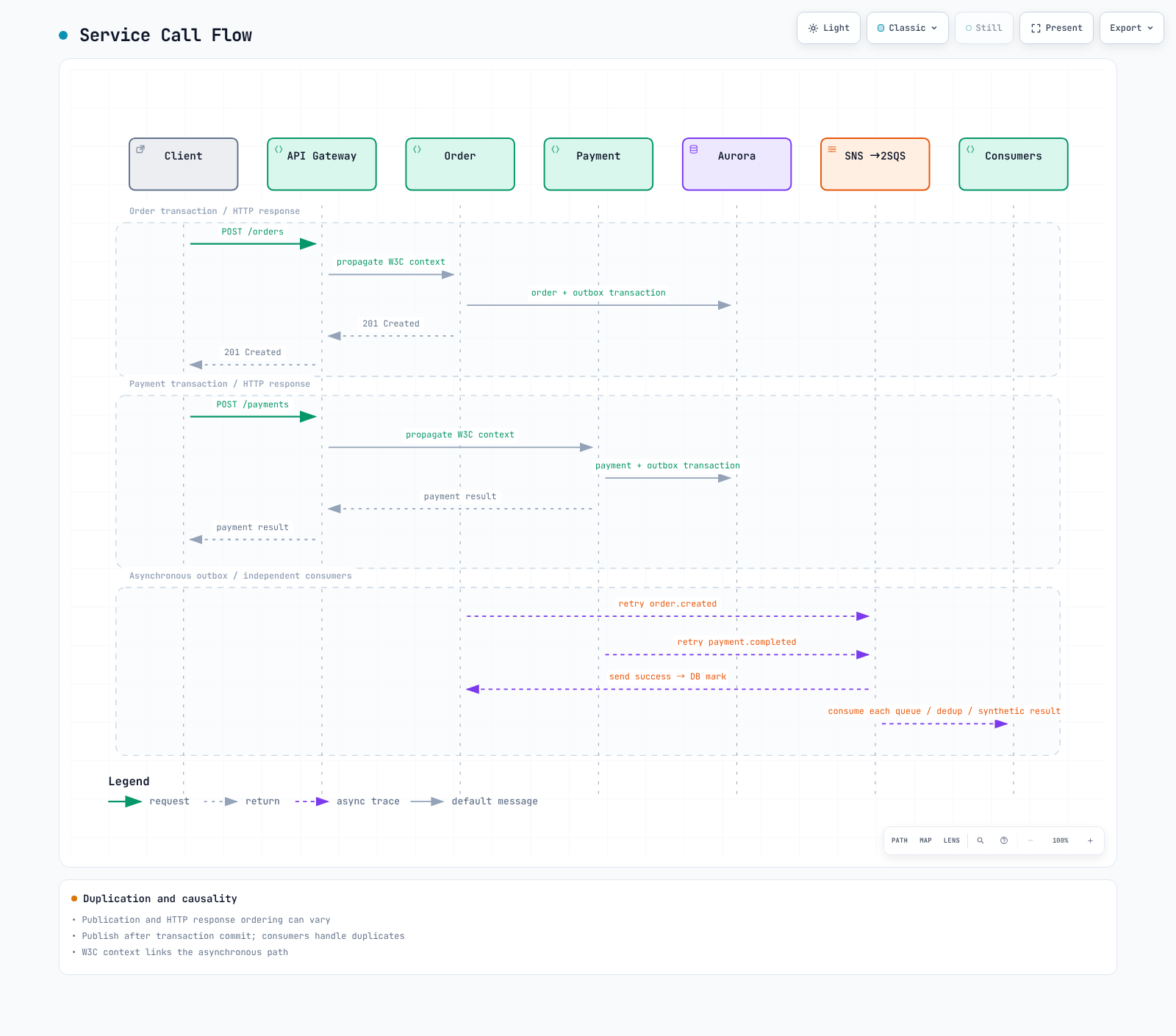Select the Aurora database node
The image size is (1176, 1036).
pyautogui.click(x=736, y=164)
